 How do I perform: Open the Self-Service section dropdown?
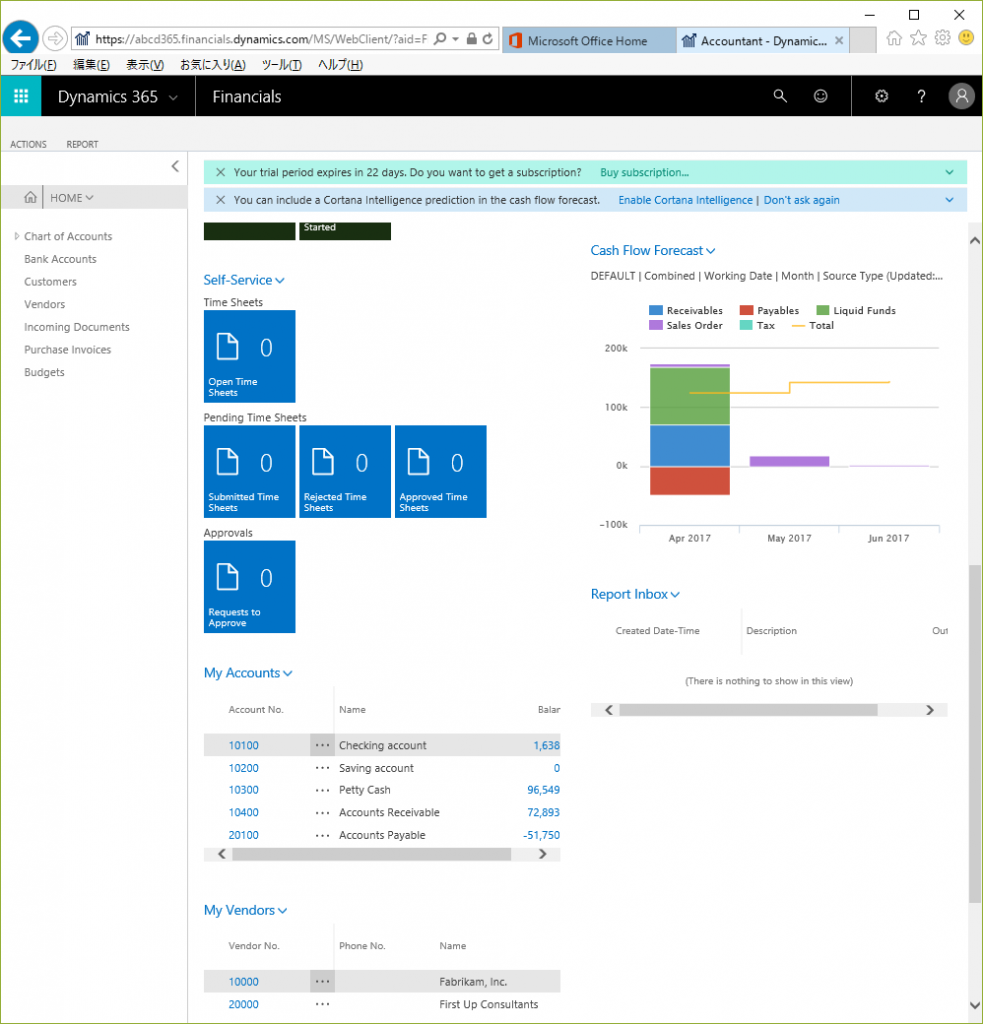pos(280,281)
